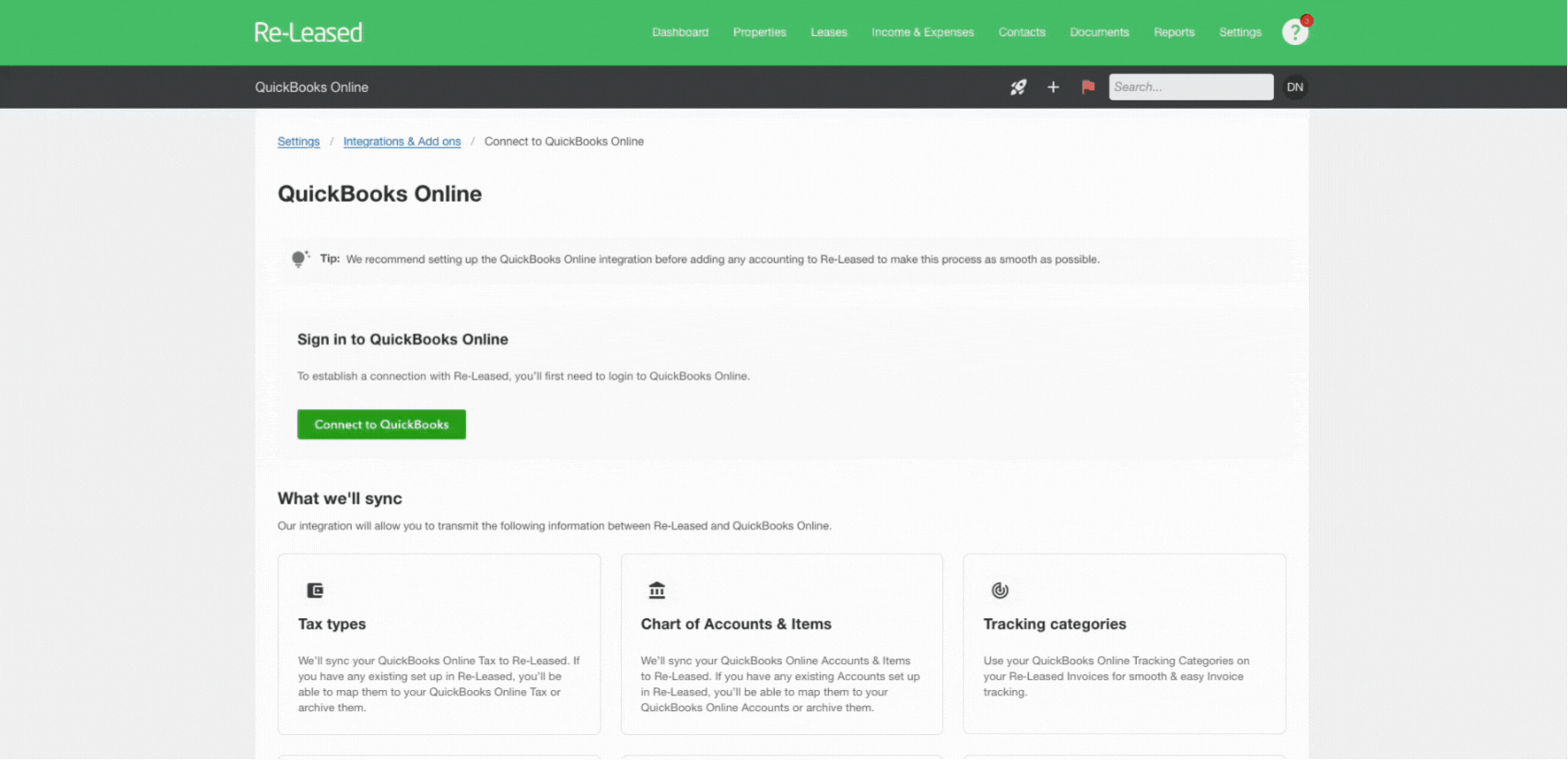Open the Dashboard menu
1568x760 pixels.
click(680, 32)
